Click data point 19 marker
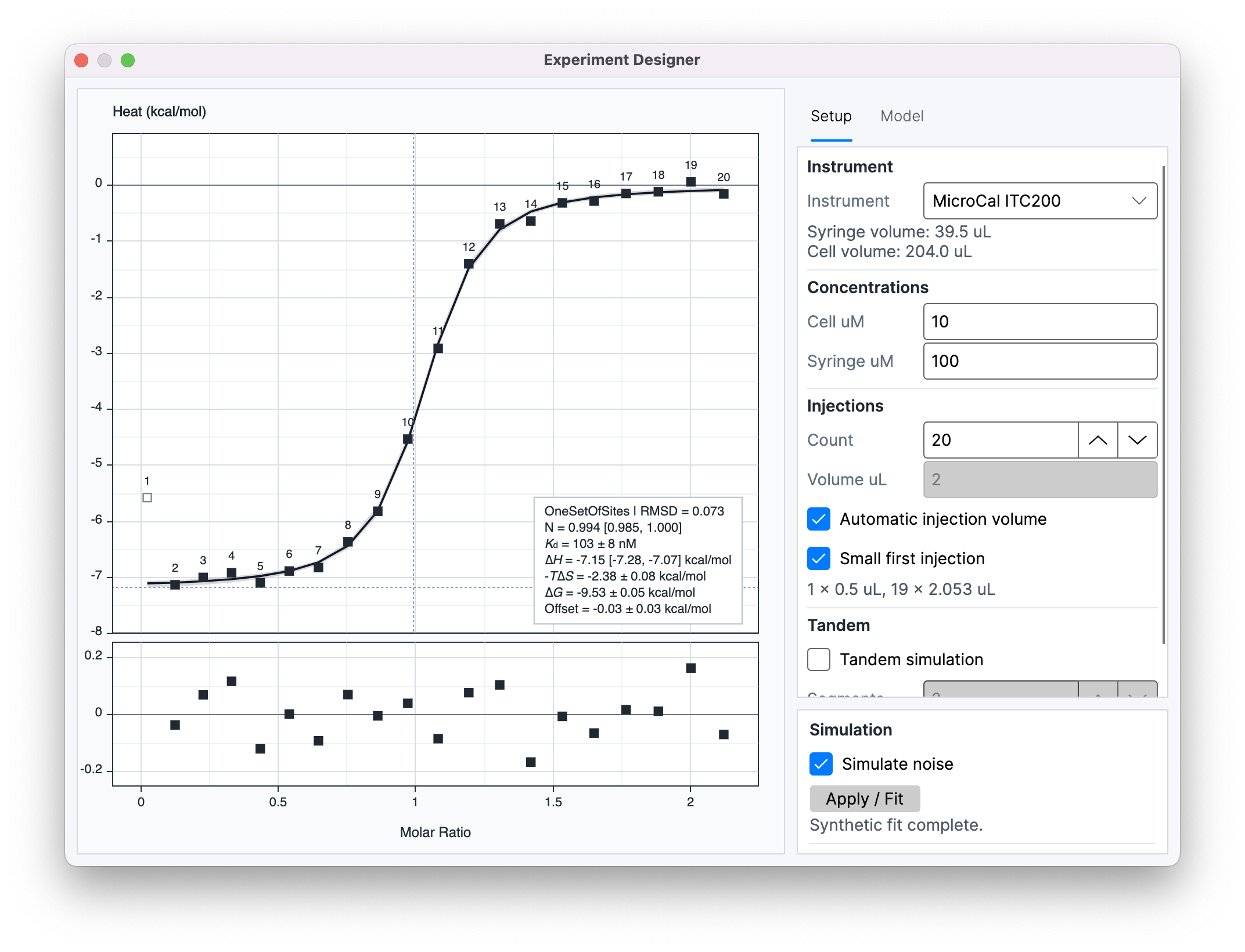 [690, 182]
